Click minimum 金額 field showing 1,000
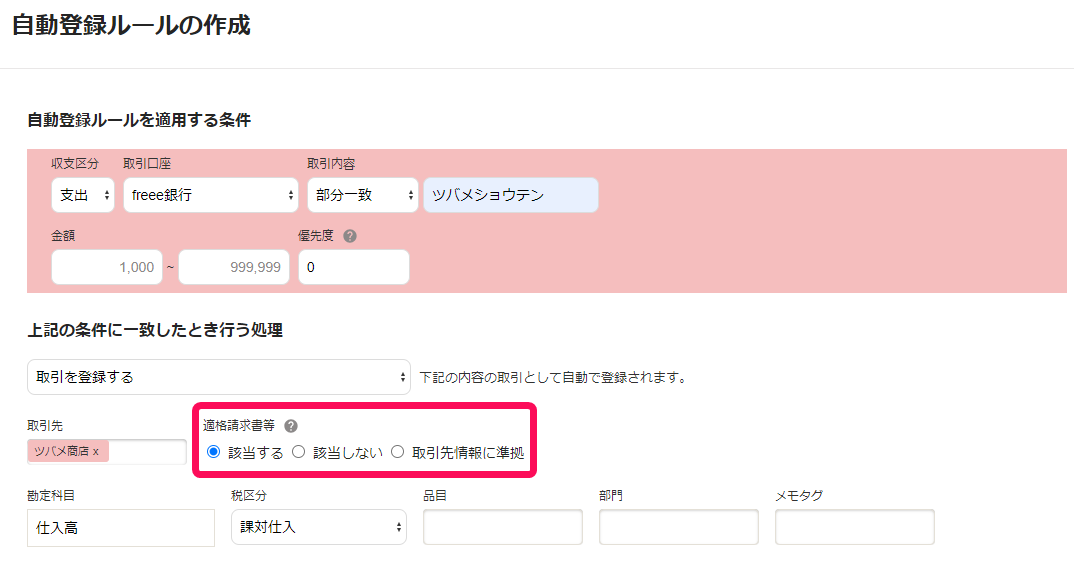 tap(107, 267)
